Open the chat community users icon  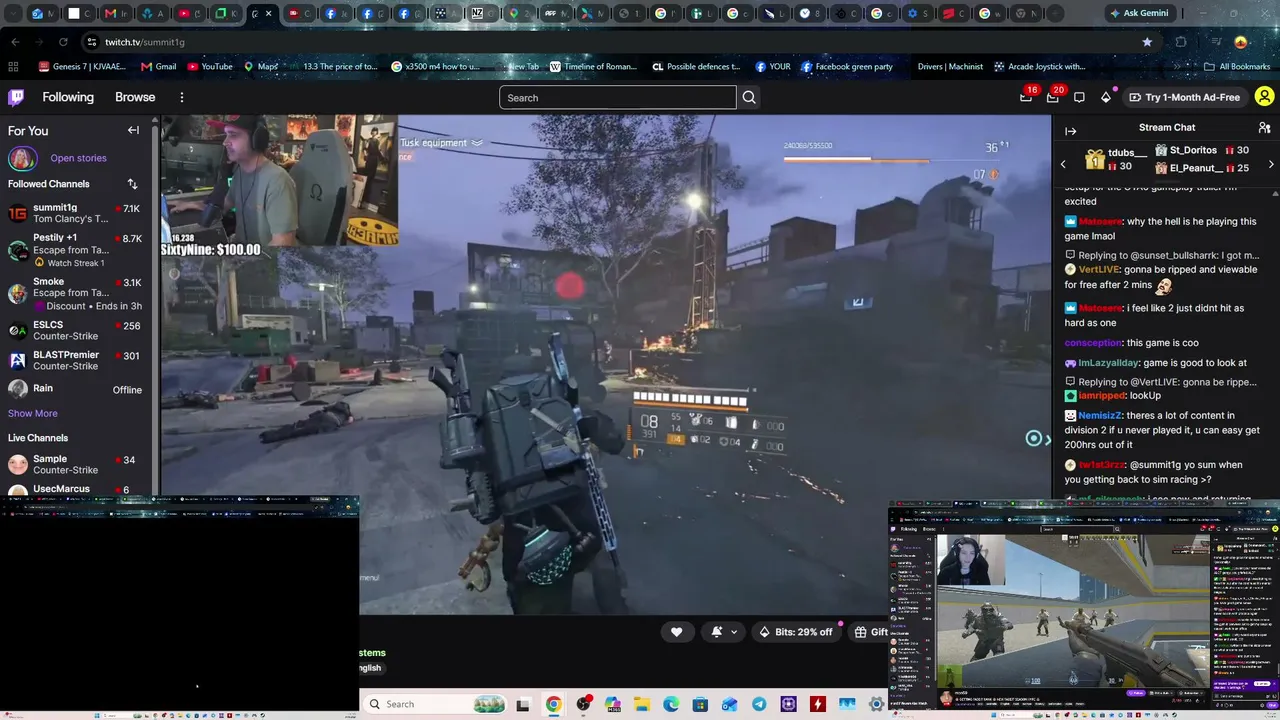click(1264, 128)
